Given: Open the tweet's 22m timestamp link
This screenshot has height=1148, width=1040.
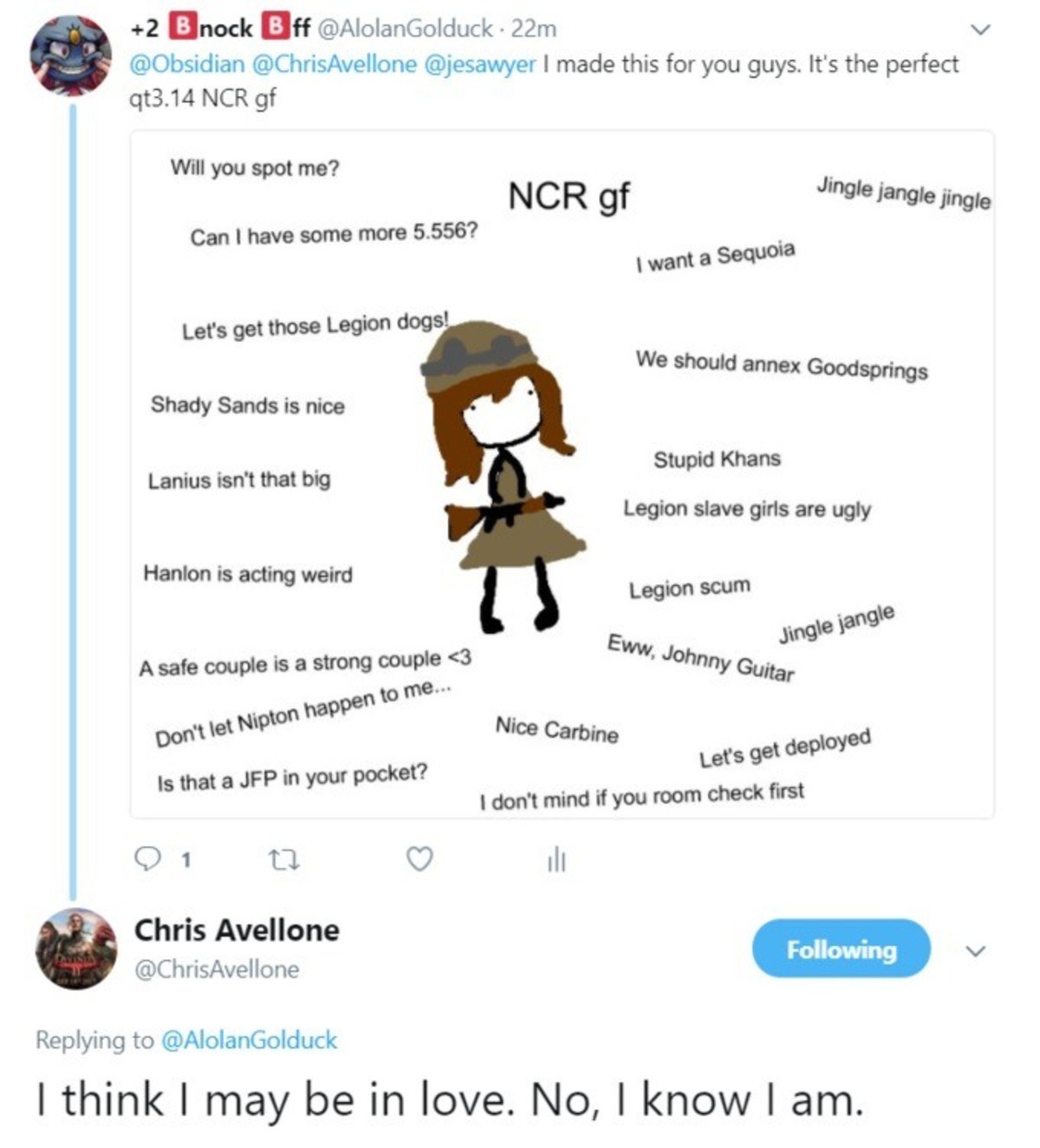Looking at the screenshot, I should [534, 29].
